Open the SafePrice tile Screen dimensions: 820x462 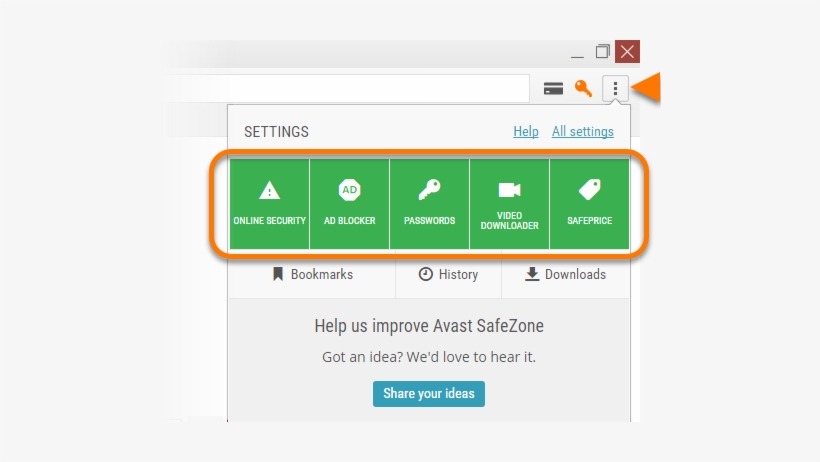[x=589, y=204]
